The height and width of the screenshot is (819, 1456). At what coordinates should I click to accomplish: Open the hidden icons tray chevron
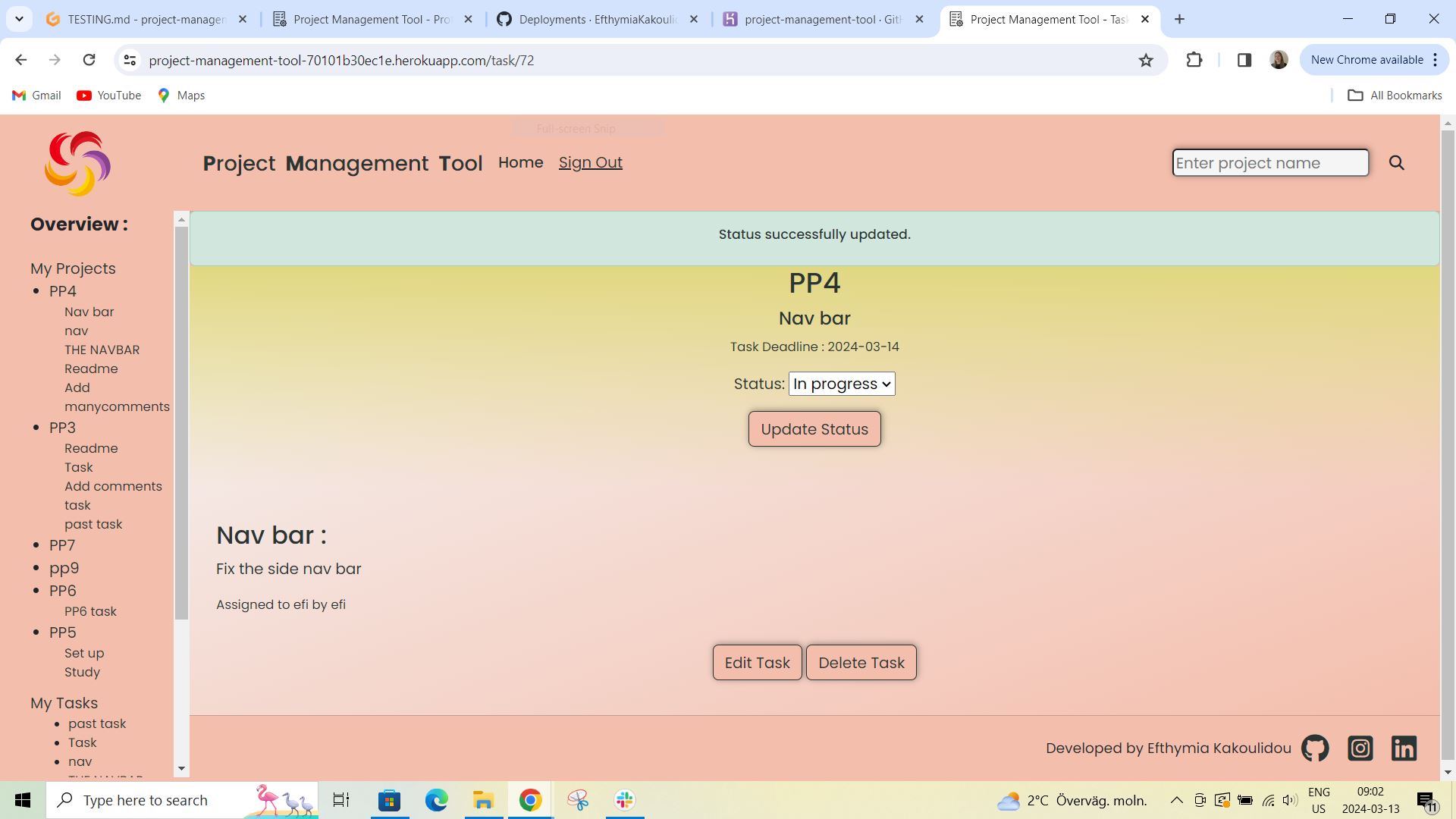point(1176,799)
